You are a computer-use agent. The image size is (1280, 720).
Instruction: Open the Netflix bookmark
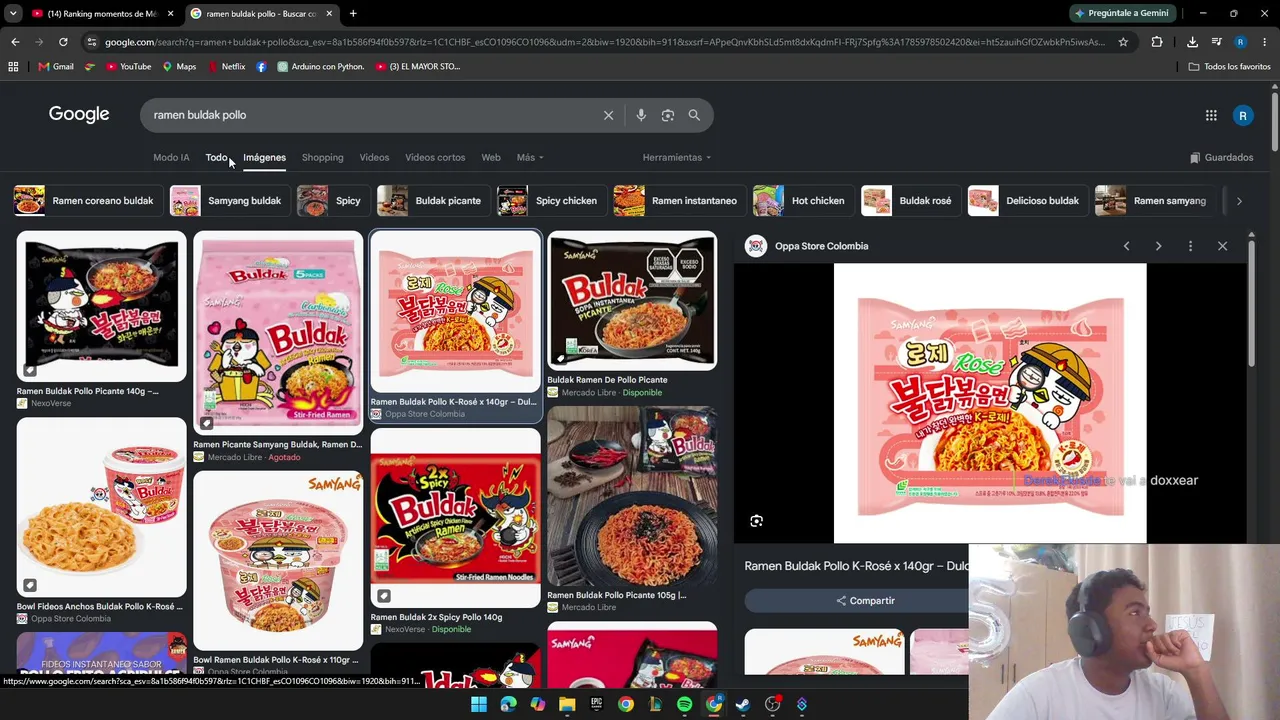(226, 67)
